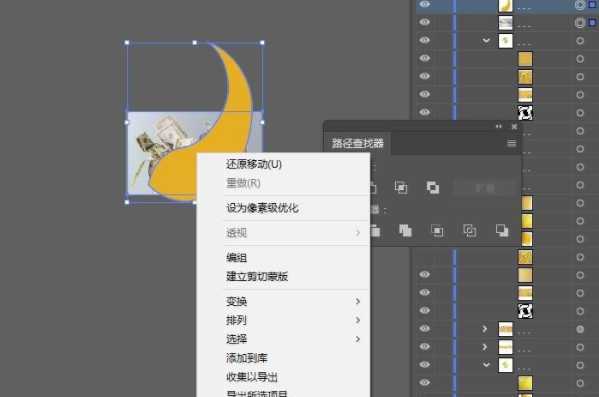Image resolution: width=599 pixels, height=397 pixels.
Task: Click target circle of bottommost layer row
Action: point(580,383)
